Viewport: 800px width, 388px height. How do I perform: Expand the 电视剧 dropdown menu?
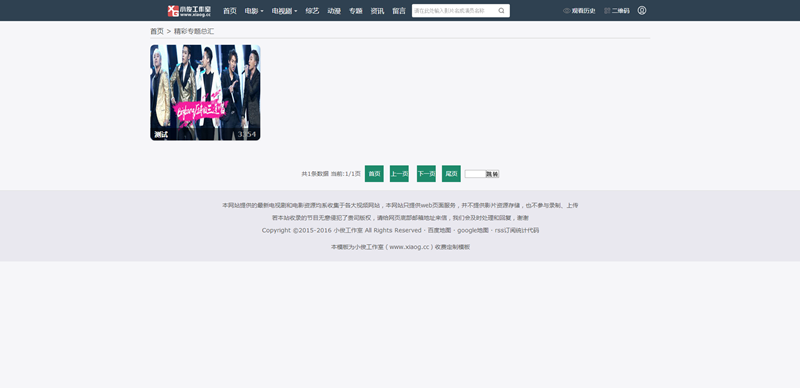[x=284, y=11]
